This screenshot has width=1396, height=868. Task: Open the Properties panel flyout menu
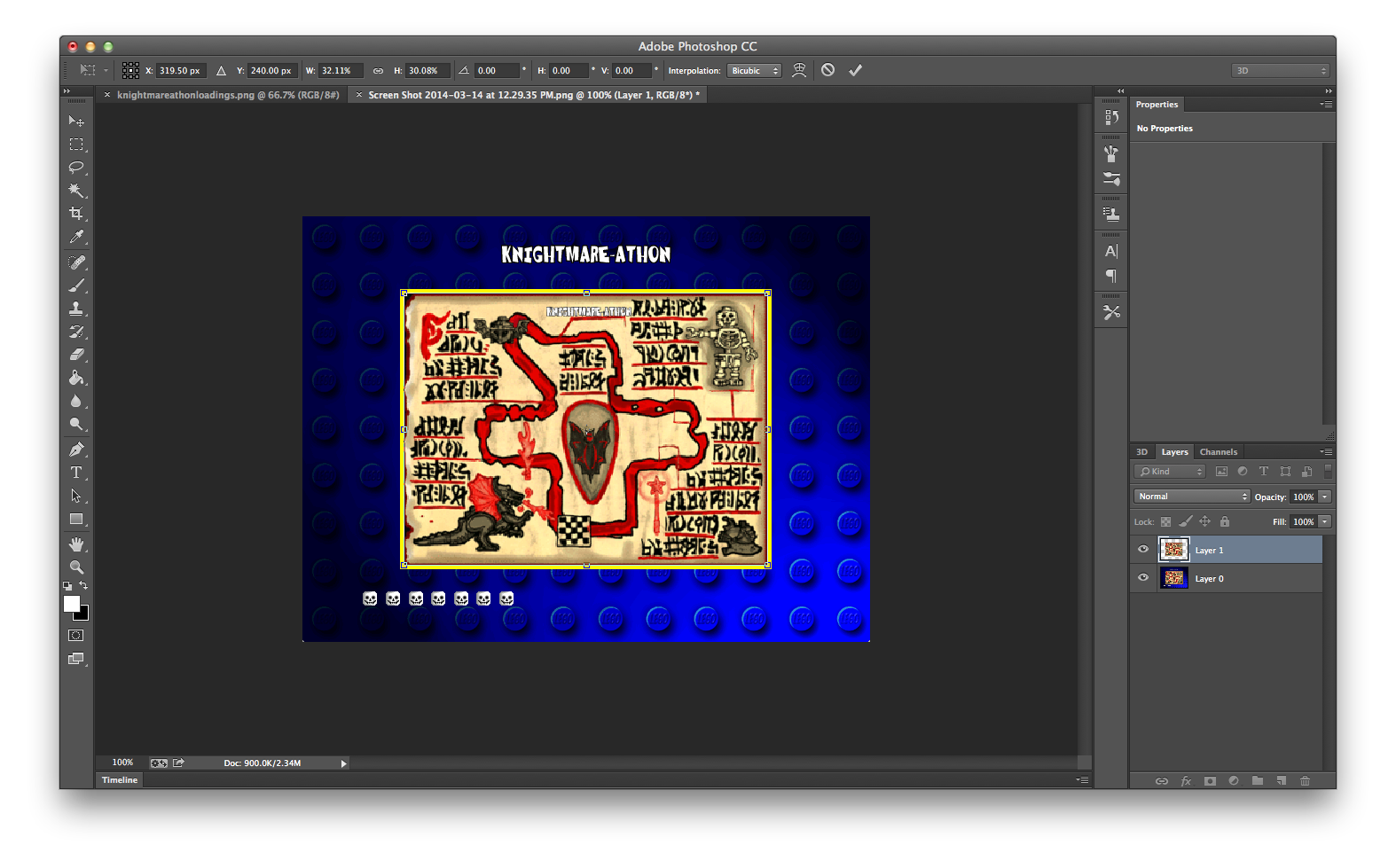pyautogui.click(x=1326, y=105)
